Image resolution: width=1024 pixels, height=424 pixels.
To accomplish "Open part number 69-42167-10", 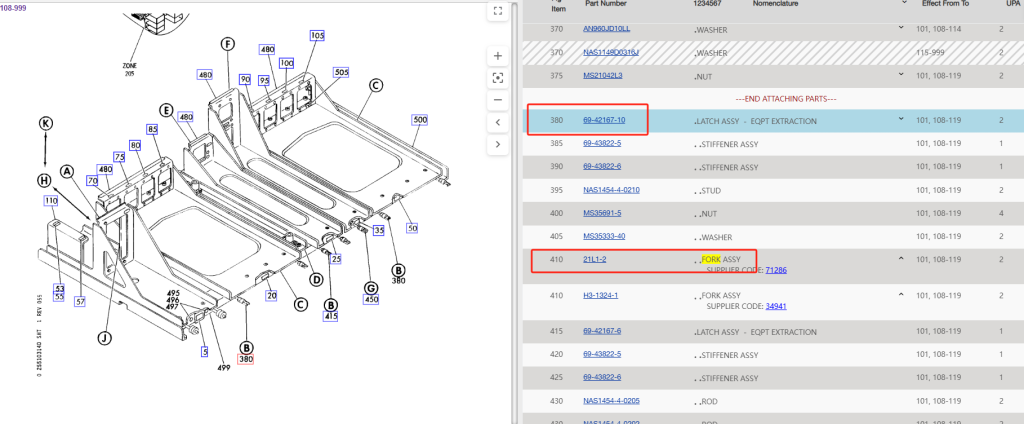I will pos(603,120).
